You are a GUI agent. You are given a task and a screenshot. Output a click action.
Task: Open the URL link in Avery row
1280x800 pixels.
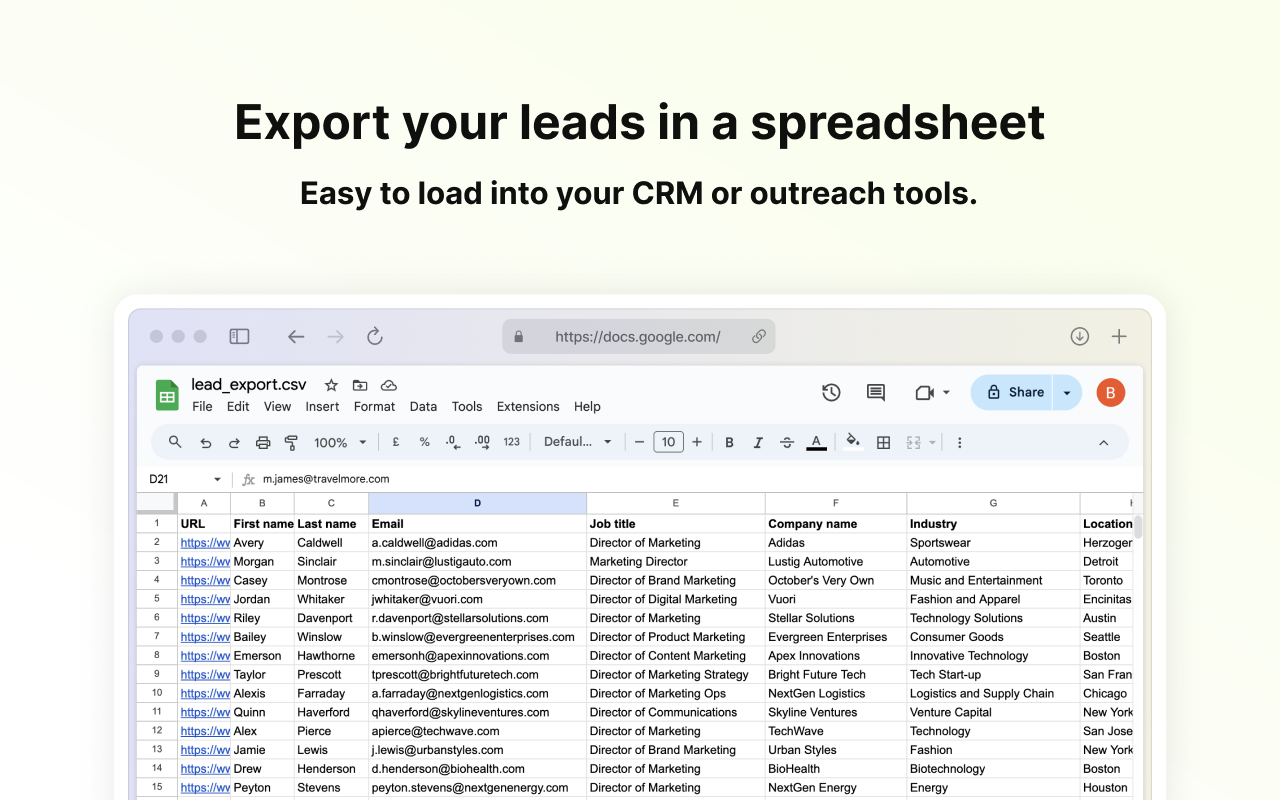coord(205,543)
